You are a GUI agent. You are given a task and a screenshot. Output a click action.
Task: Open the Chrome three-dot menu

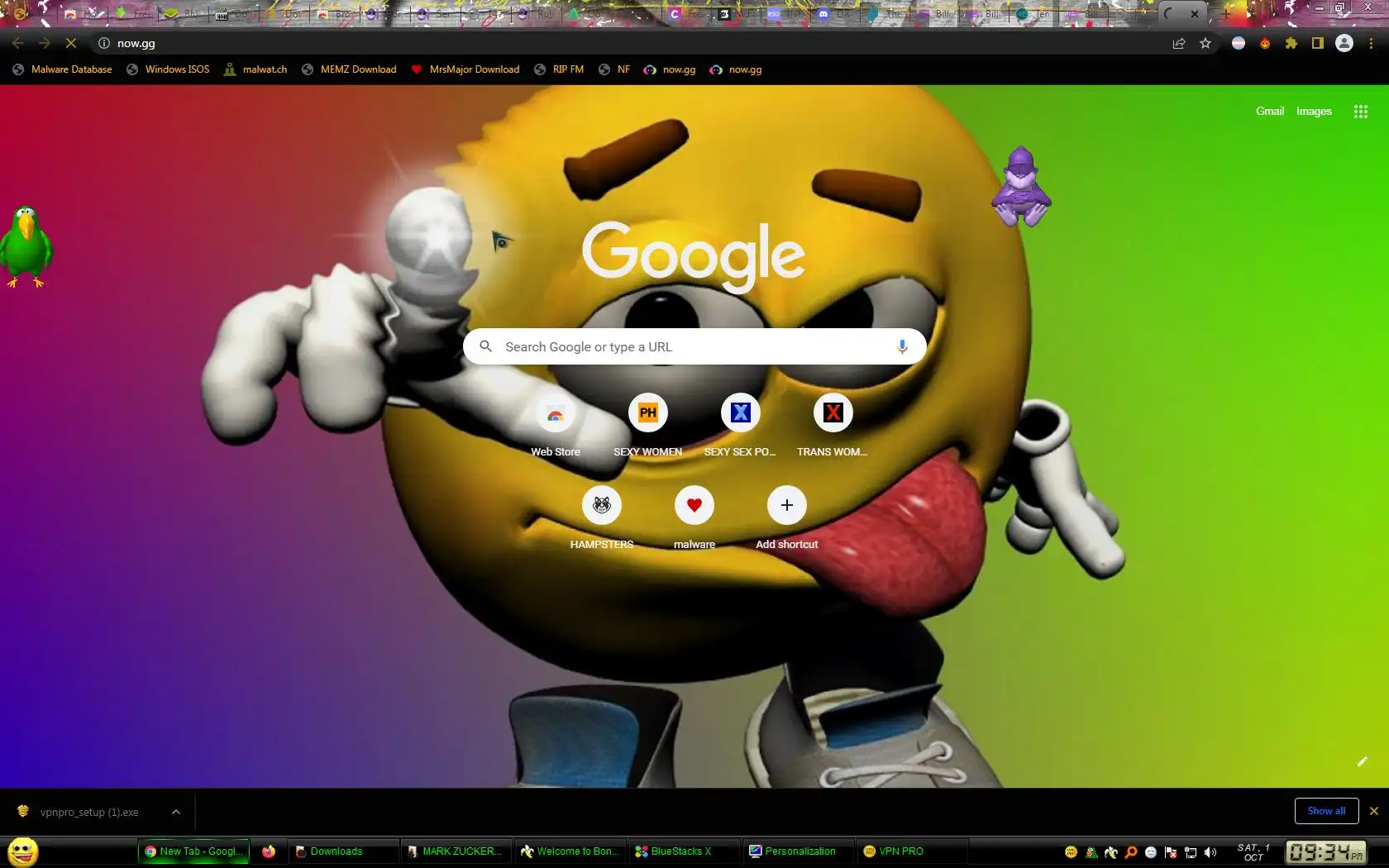1372,43
